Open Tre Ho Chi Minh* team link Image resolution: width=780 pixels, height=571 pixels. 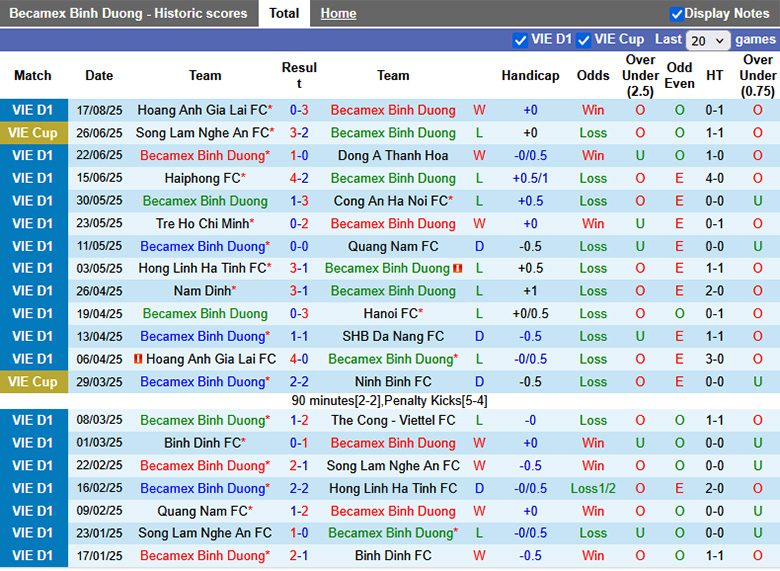pyautogui.click(x=205, y=223)
